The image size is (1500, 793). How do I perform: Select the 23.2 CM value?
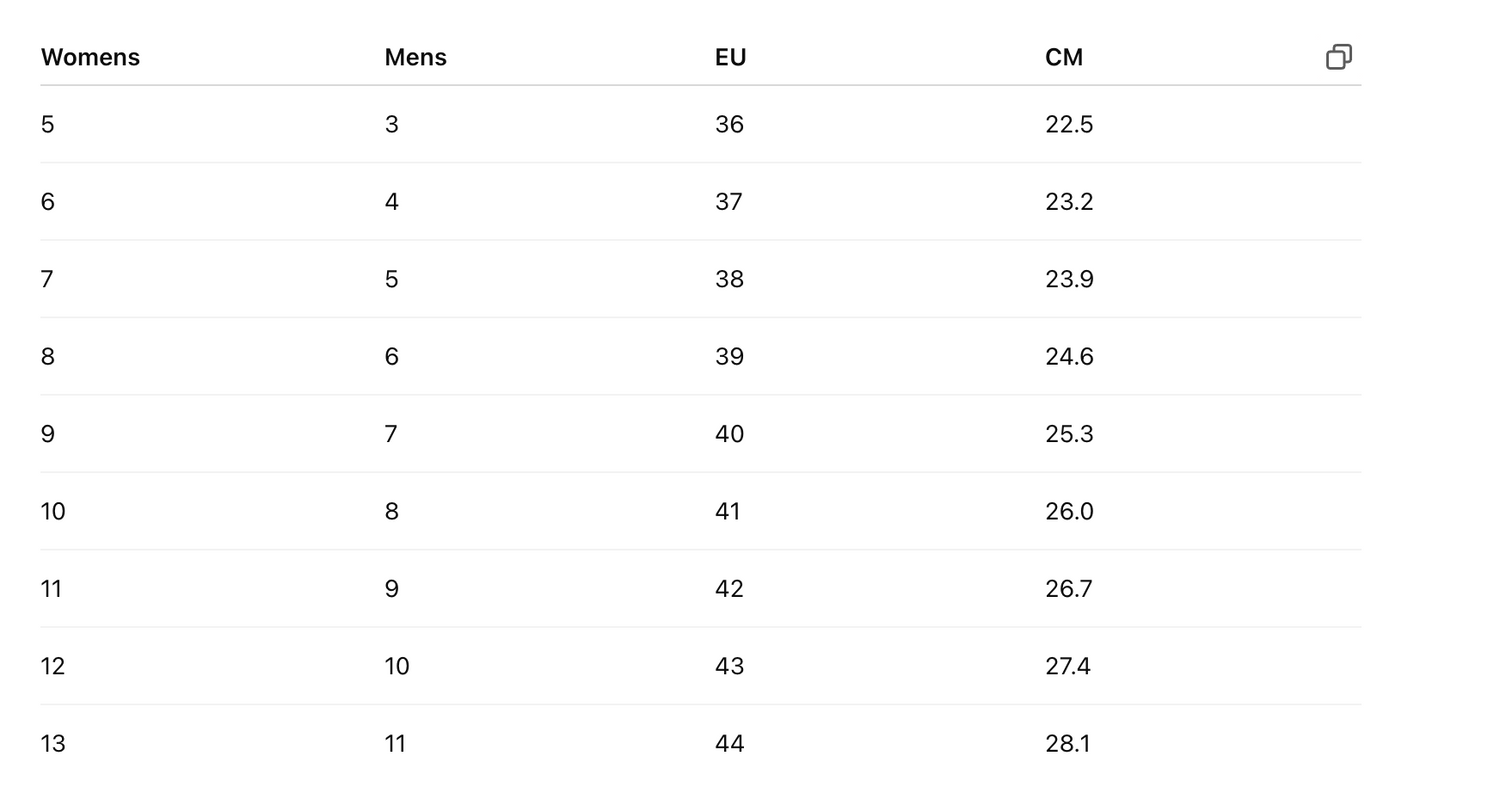(x=1068, y=202)
